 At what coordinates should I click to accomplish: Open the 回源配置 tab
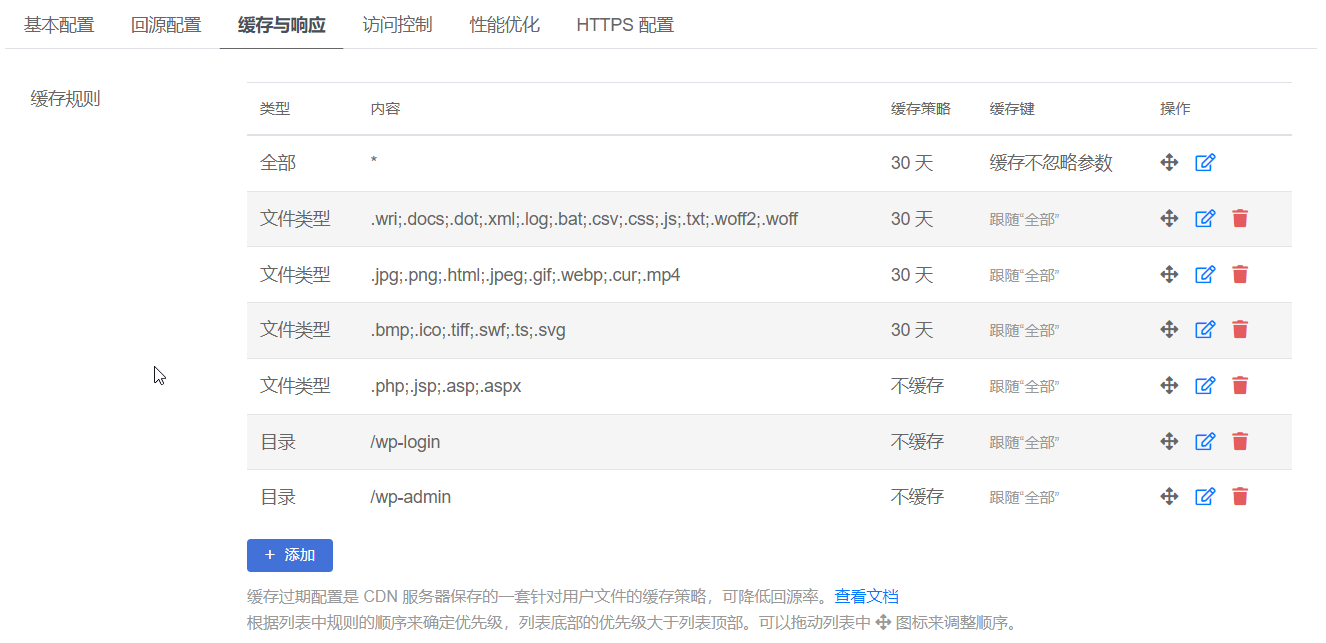[x=166, y=25]
